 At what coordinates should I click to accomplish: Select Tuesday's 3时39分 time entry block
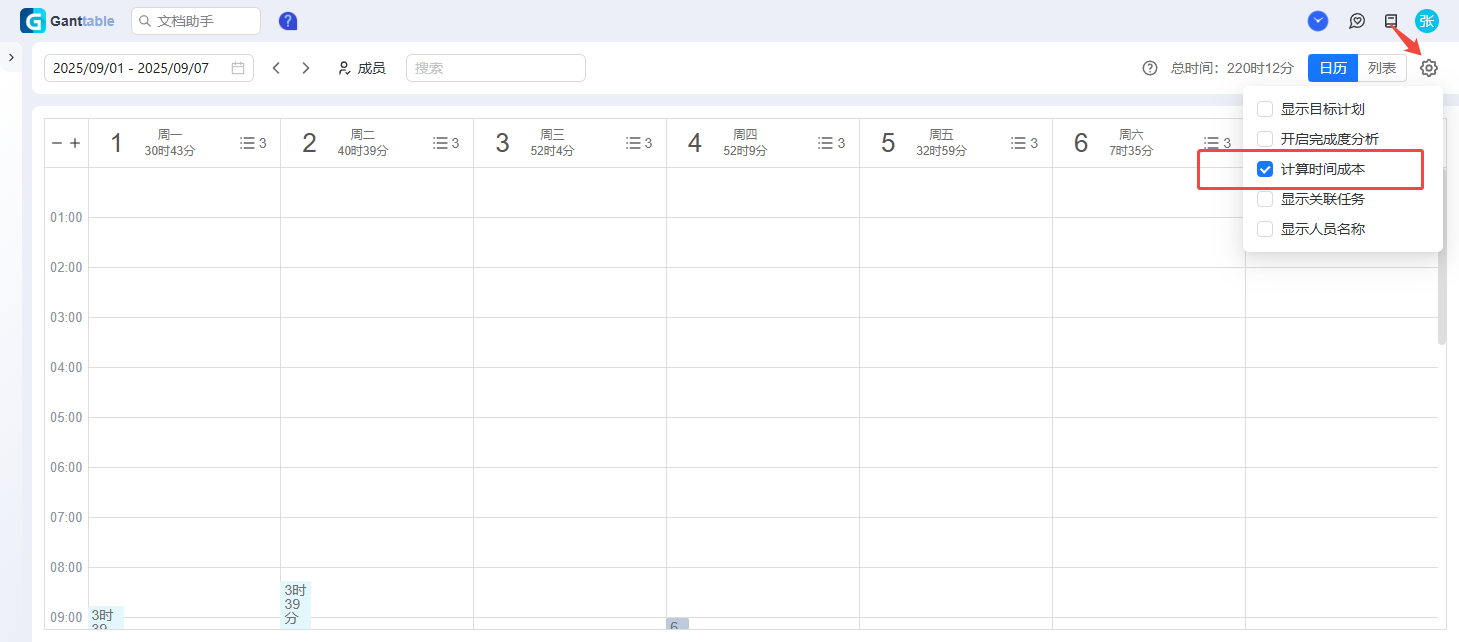tap(296, 605)
